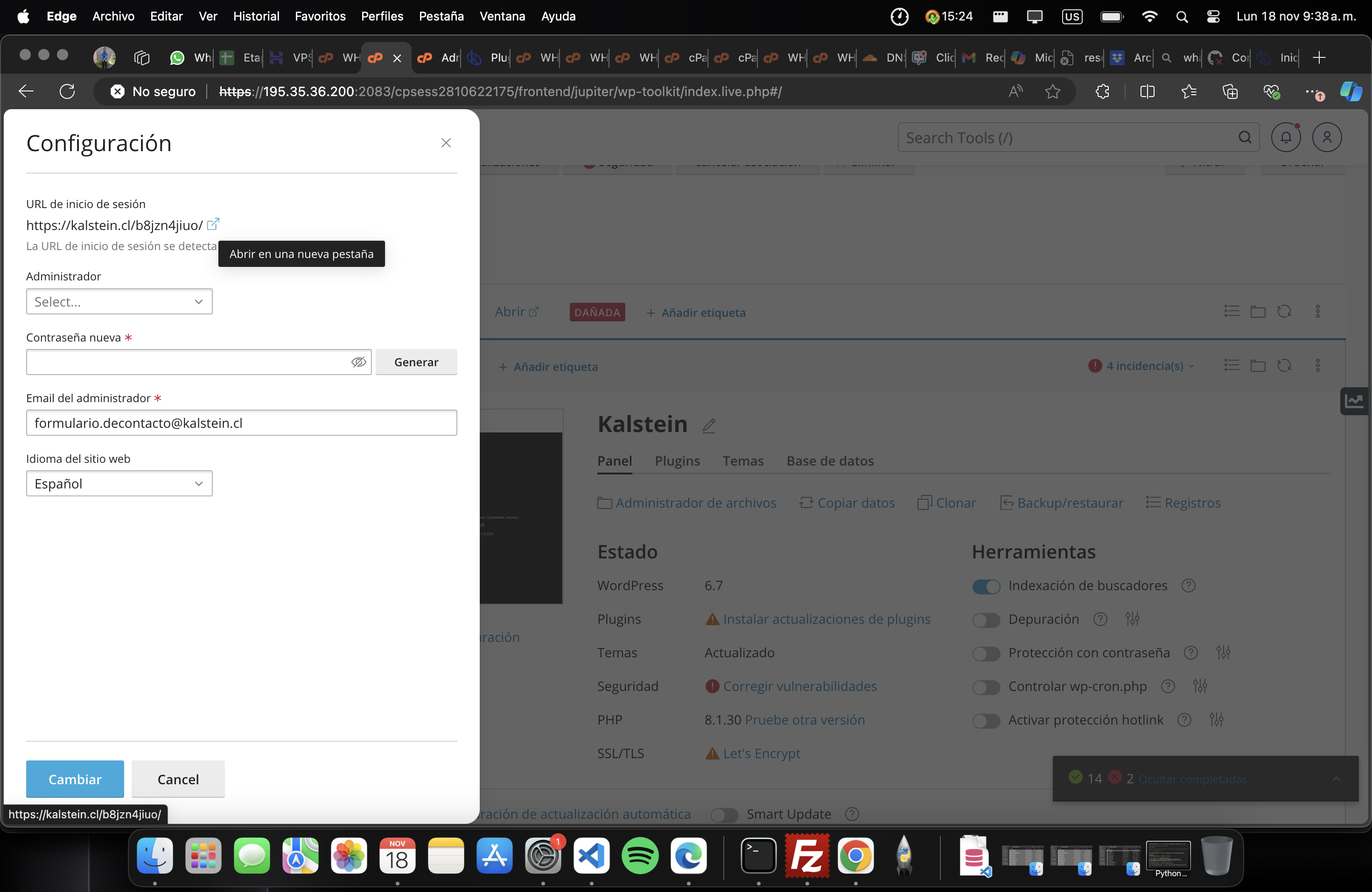The image size is (1372, 892).
Task: Open login URL in new tab icon
Action: [x=213, y=224]
